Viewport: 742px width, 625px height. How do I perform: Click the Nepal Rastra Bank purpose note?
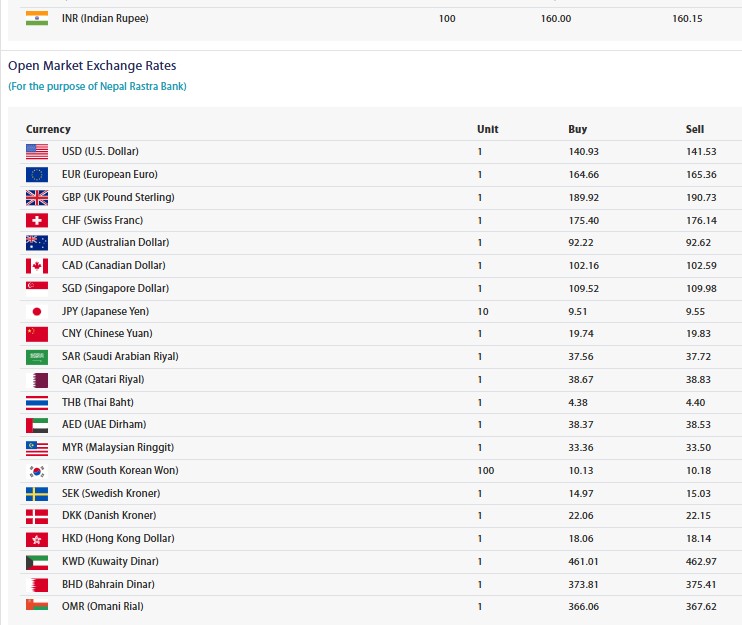click(x=97, y=86)
